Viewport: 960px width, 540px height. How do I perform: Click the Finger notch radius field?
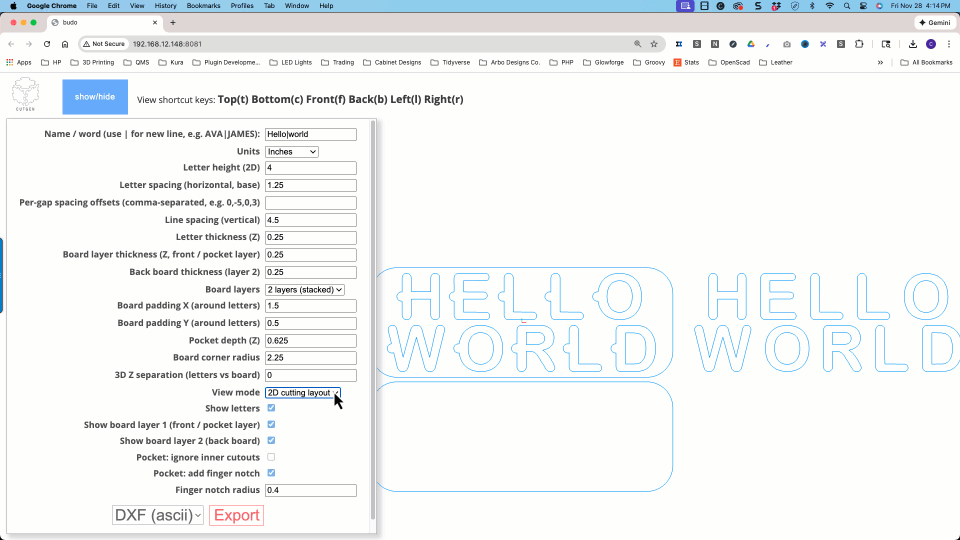click(x=311, y=490)
